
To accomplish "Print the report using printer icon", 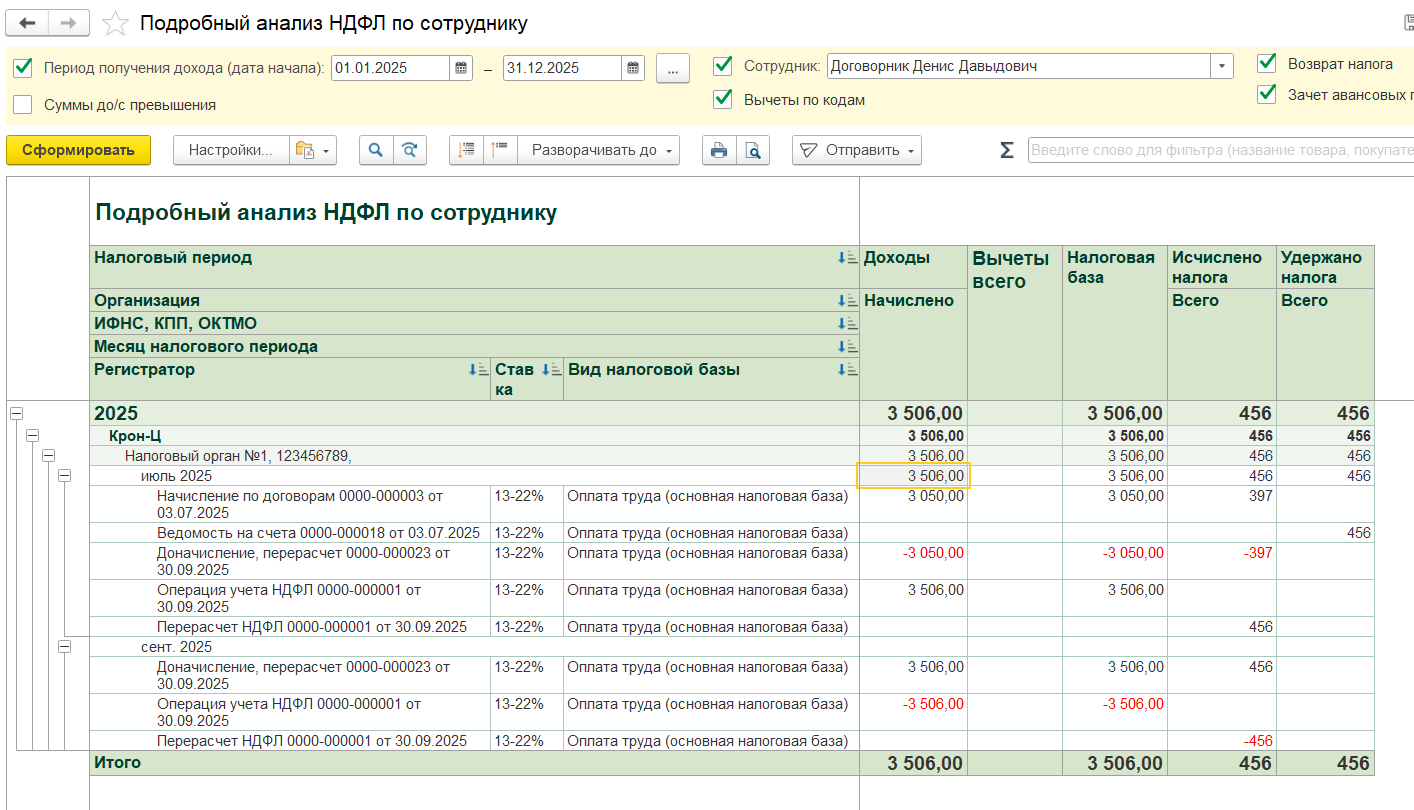I will 718,150.
